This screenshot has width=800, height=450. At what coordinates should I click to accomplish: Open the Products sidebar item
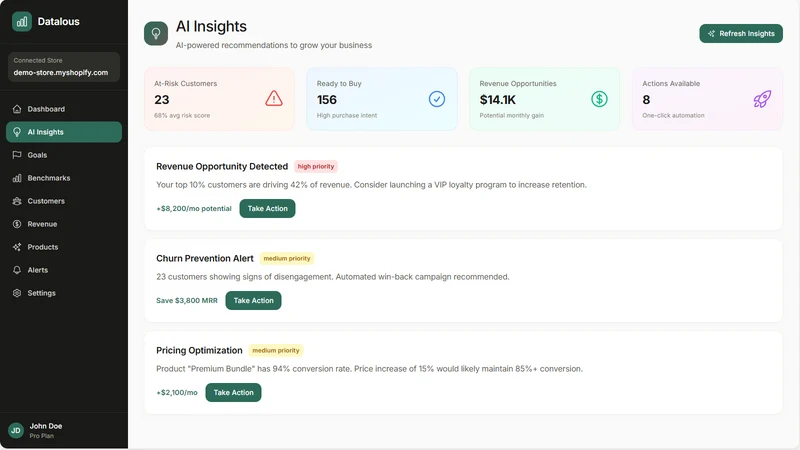coord(64,247)
